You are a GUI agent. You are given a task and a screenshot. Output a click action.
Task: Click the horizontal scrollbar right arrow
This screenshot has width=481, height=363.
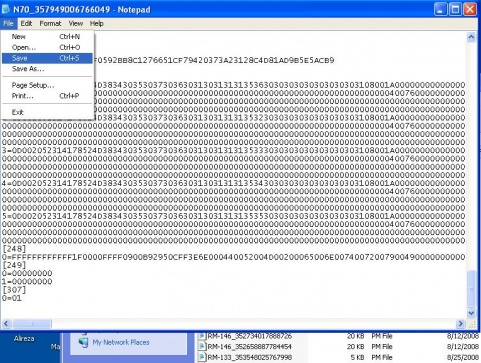(460, 323)
